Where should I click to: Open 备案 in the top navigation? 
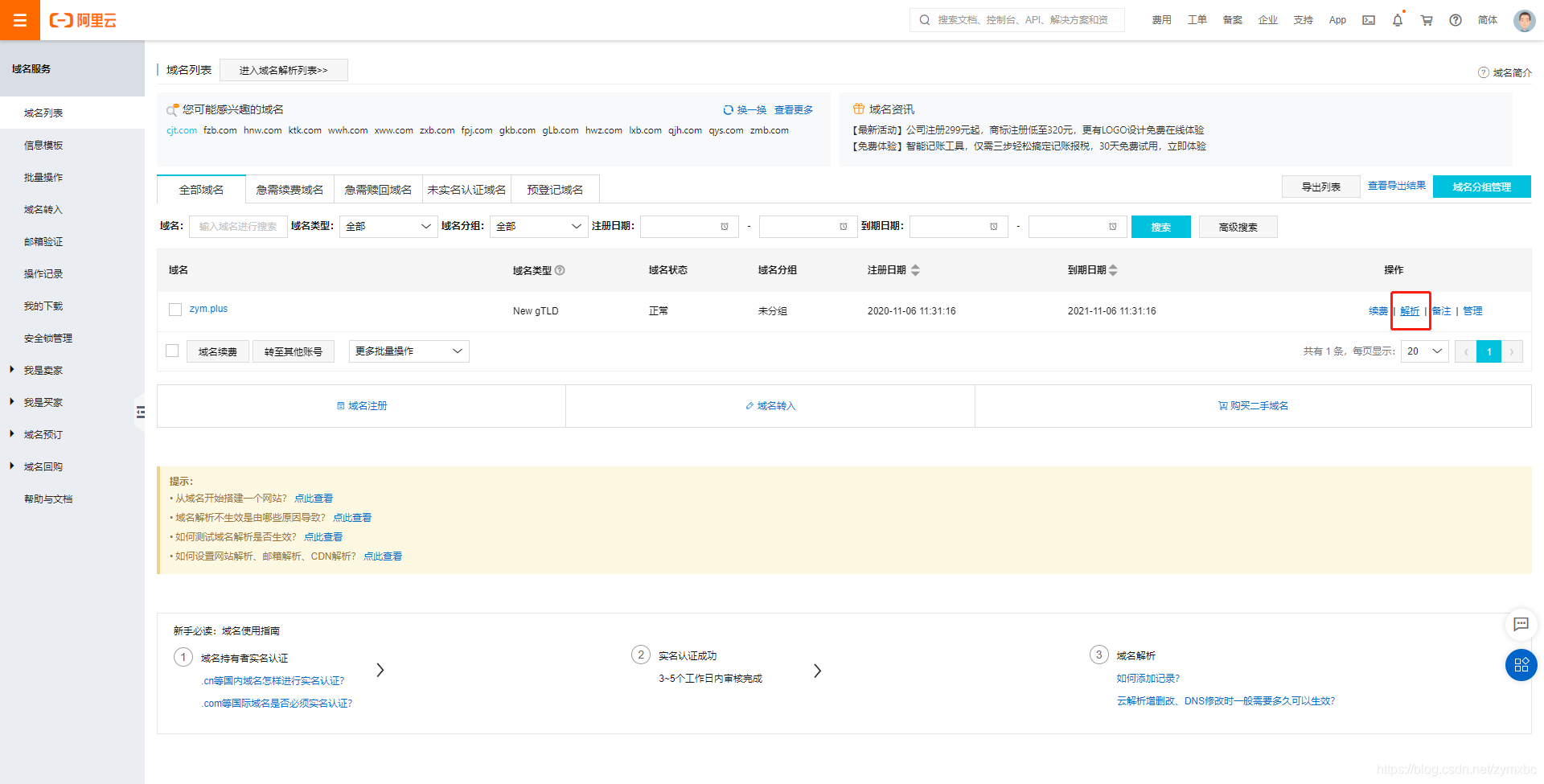[1232, 20]
